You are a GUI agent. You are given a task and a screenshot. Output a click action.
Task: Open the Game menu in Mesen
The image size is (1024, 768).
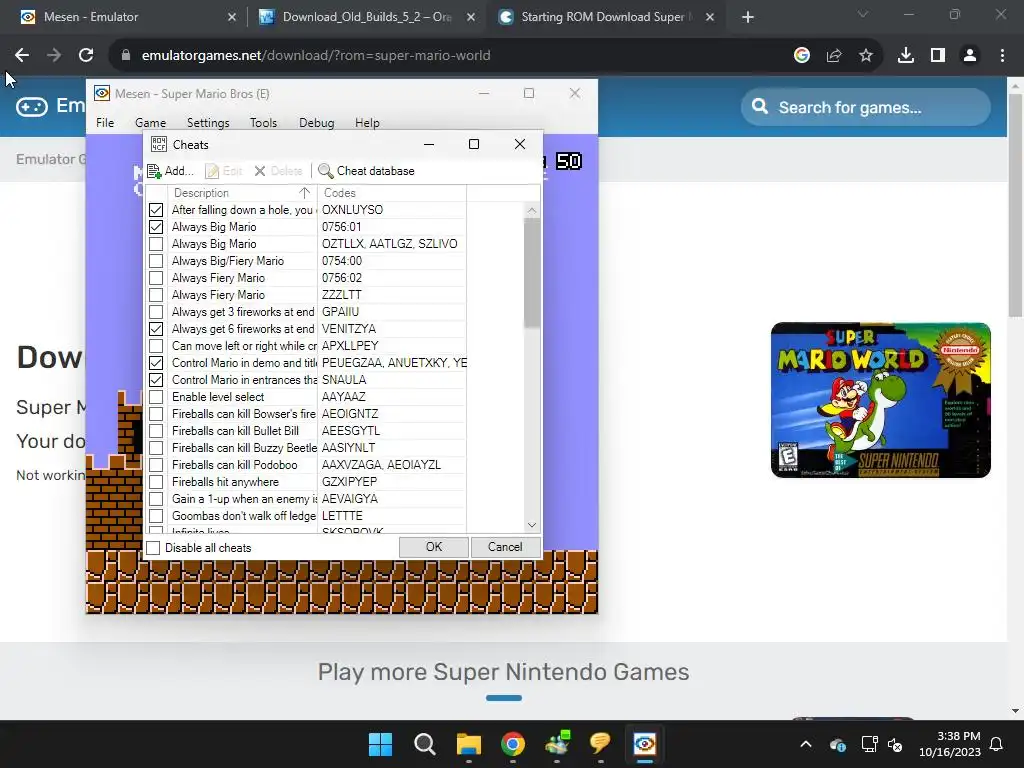pos(150,123)
